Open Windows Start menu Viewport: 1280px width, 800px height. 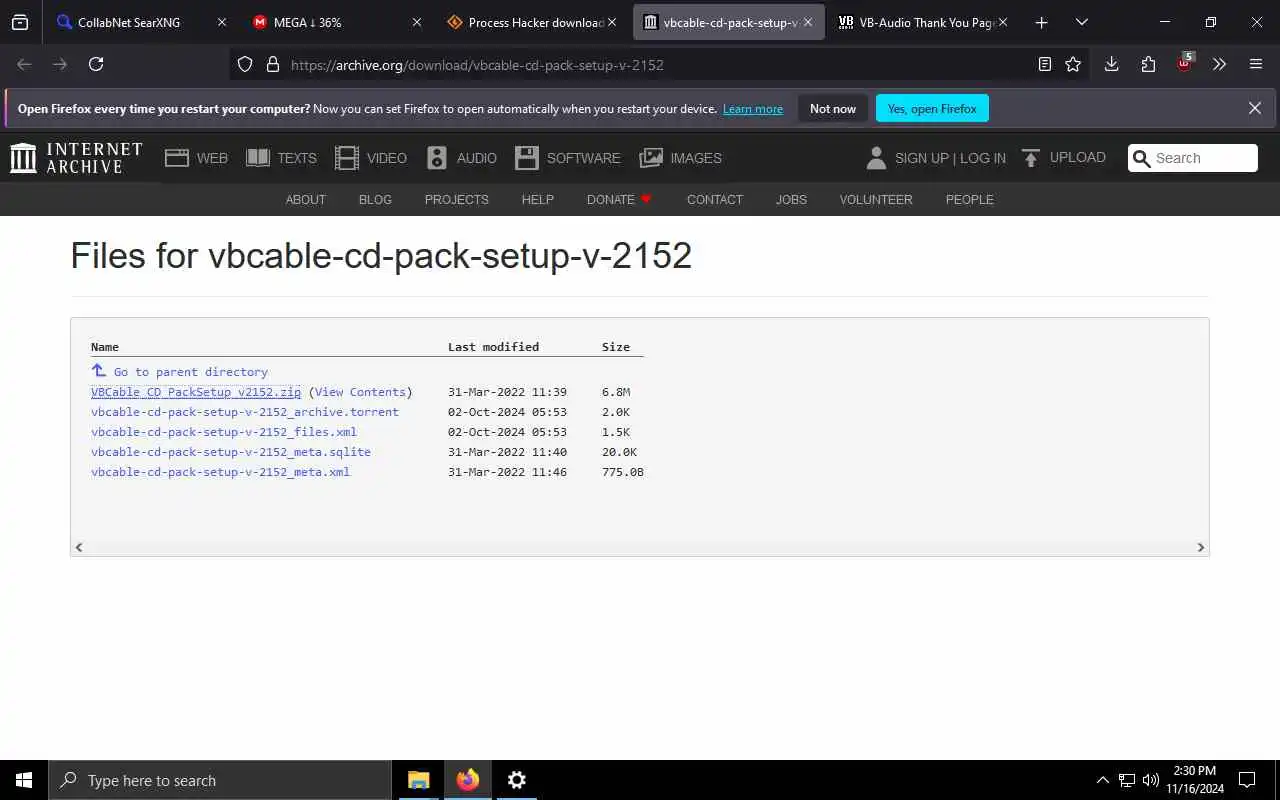tap(24, 780)
